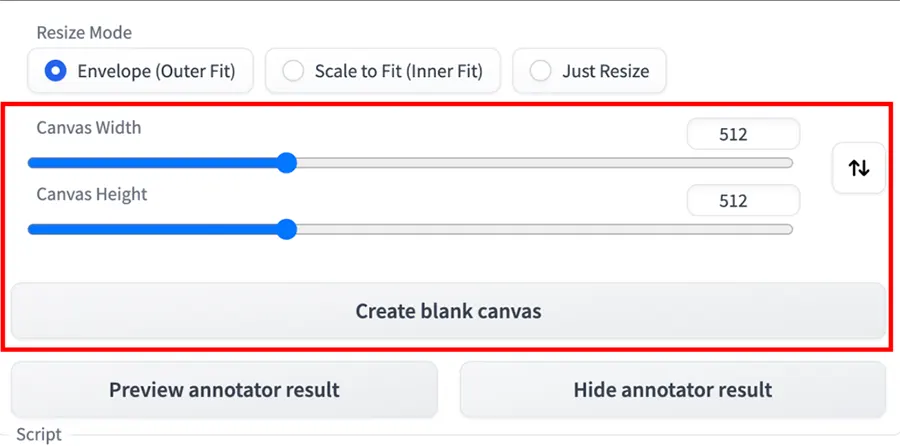Click Preview annotator result button
Viewport: 900px width, 446px height.
point(224,389)
